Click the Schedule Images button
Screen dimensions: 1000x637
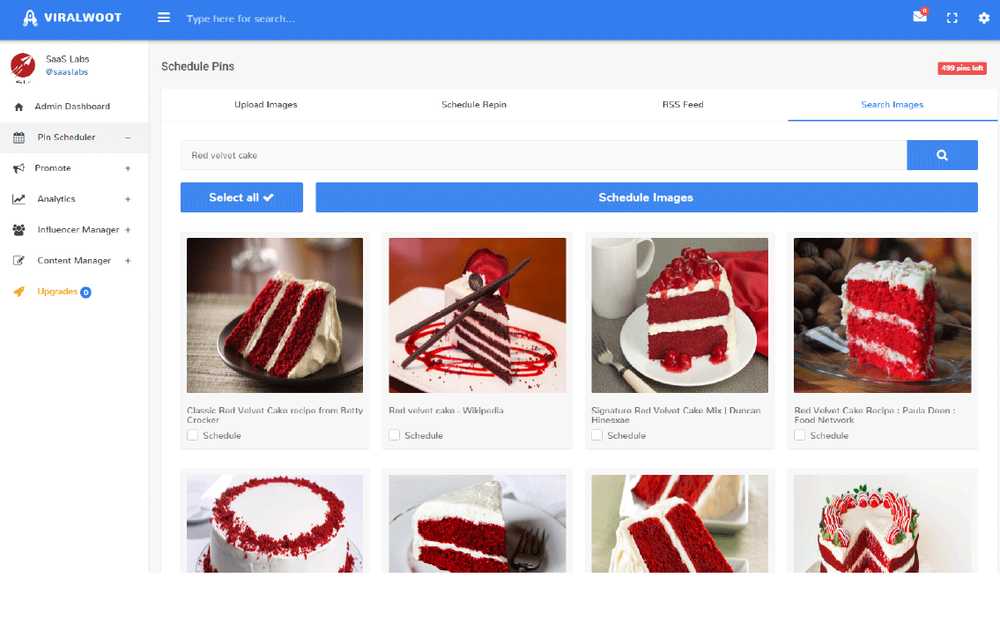(x=646, y=197)
